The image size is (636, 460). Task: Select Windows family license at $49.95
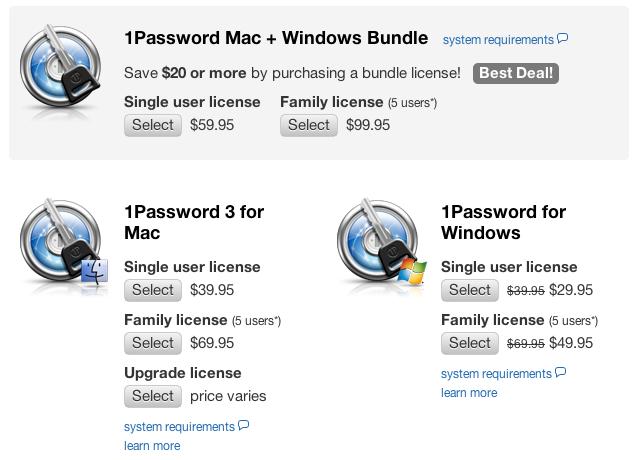pyautogui.click(x=470, y=343)
